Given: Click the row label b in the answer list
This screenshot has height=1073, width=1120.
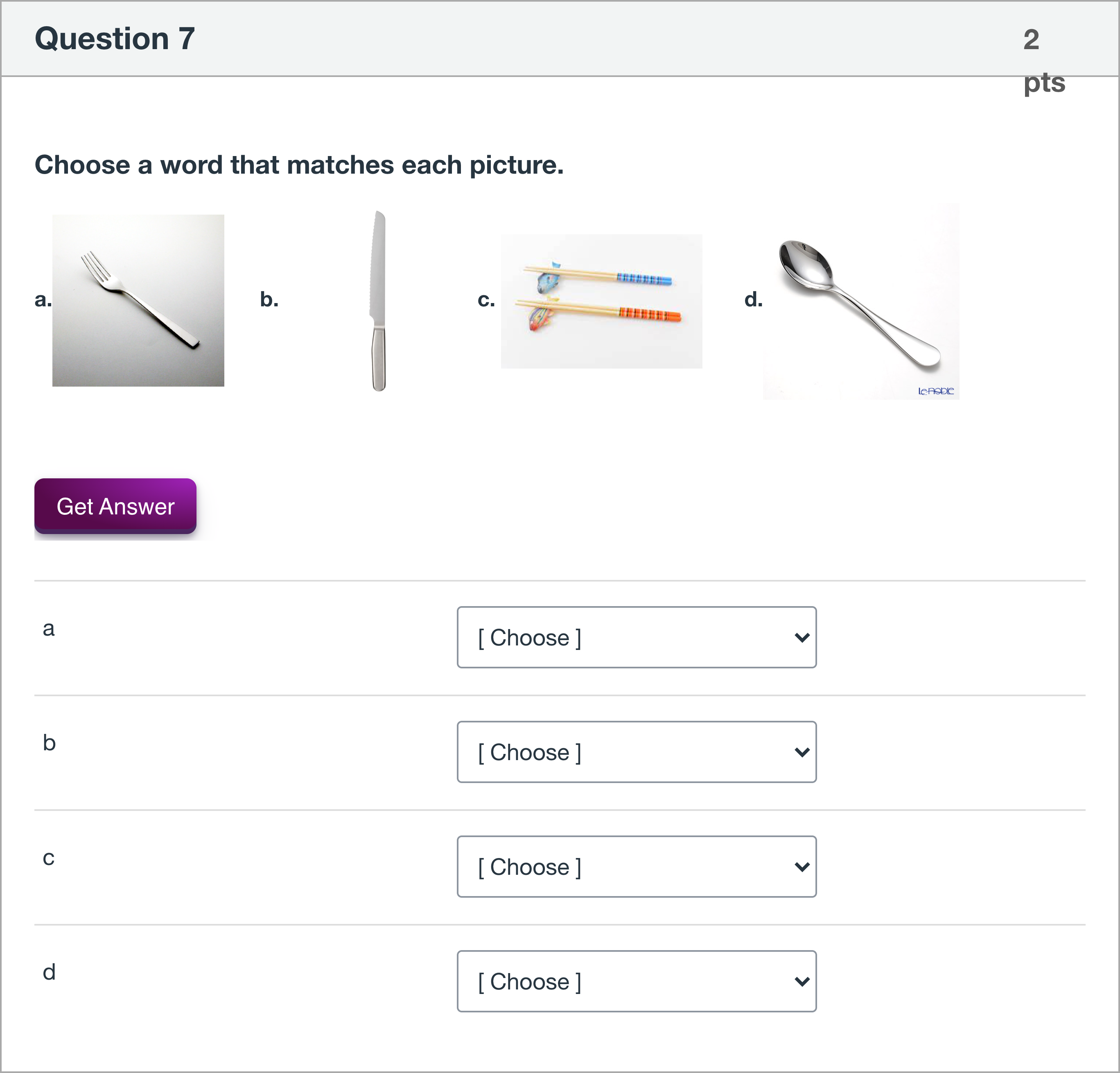Looking at the screenshot, I should [49, 743].
